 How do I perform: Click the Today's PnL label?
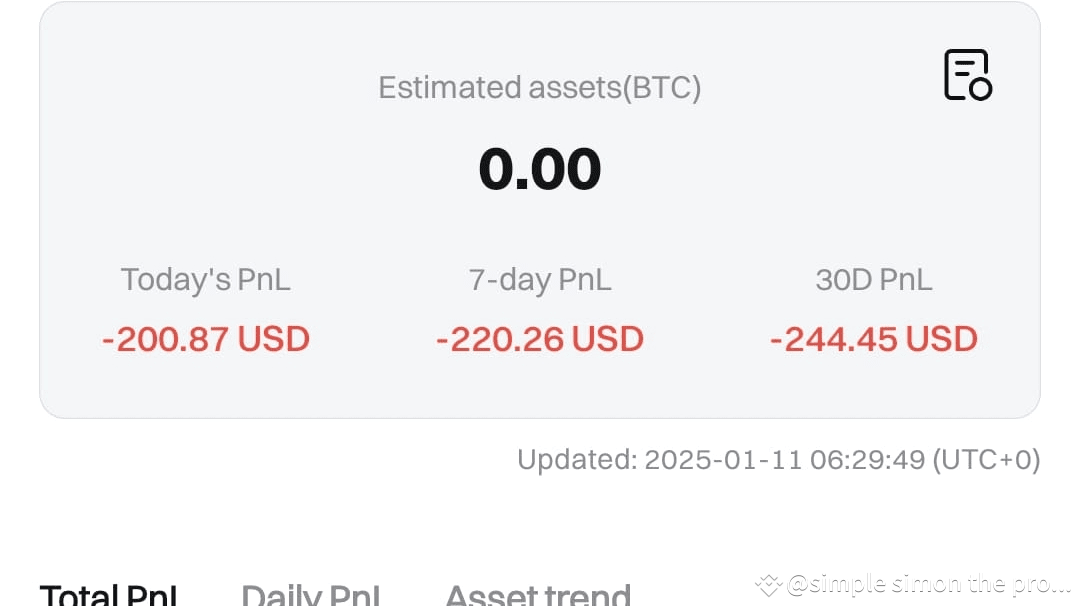tap(205, 280)
